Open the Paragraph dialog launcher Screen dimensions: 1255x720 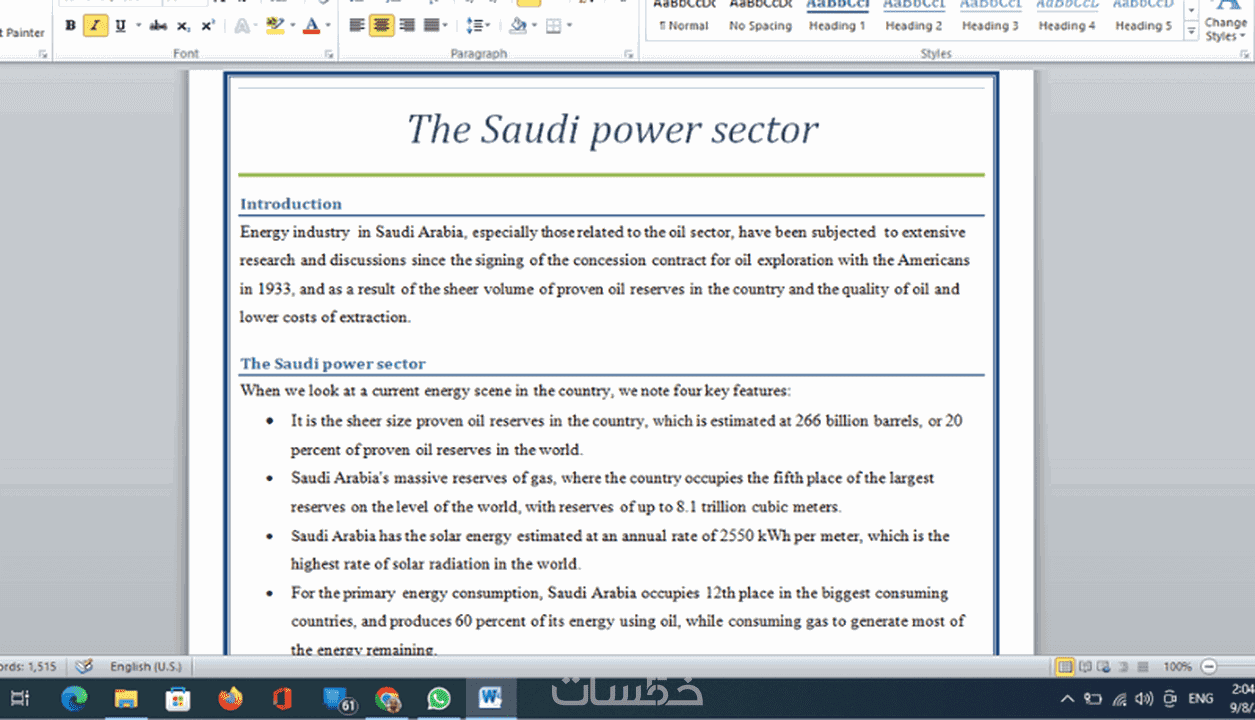click(629, 54)
